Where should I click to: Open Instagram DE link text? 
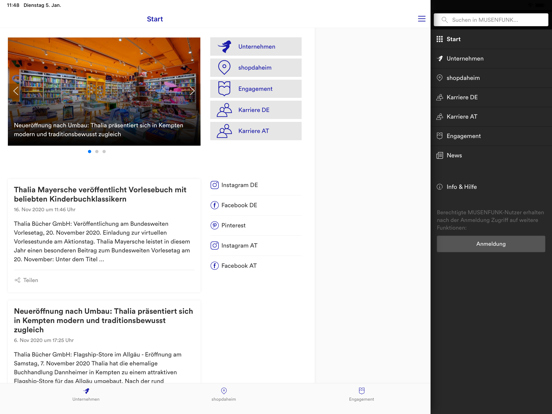239,185
